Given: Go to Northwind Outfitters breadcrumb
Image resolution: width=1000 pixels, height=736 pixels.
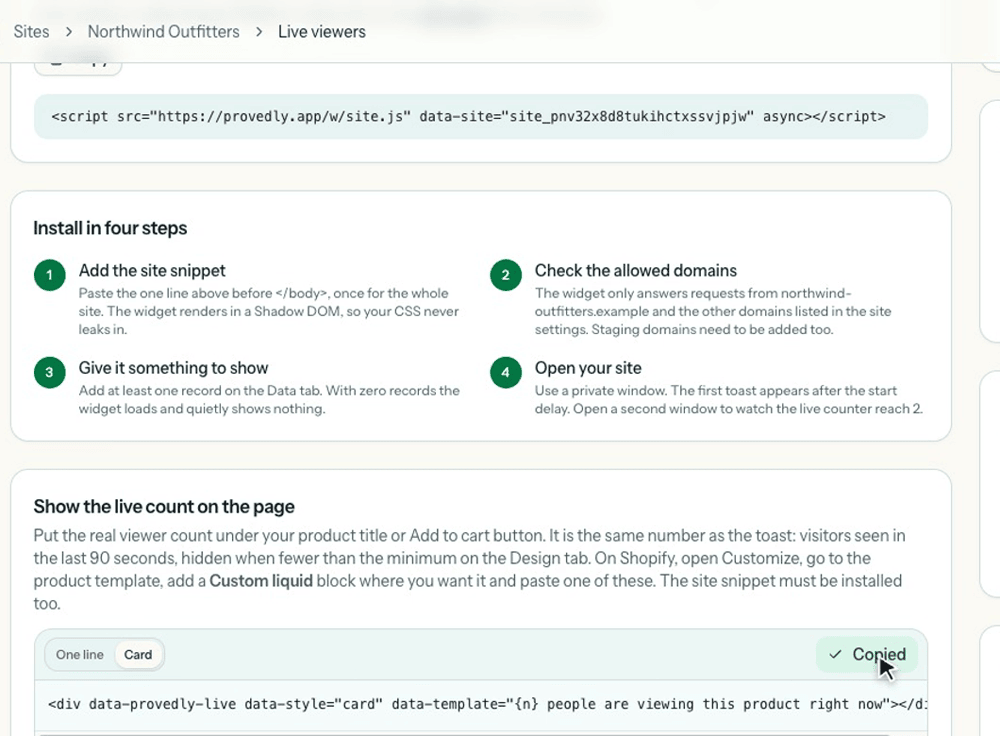Looking at the screenshot, I should tap(163, 31).
